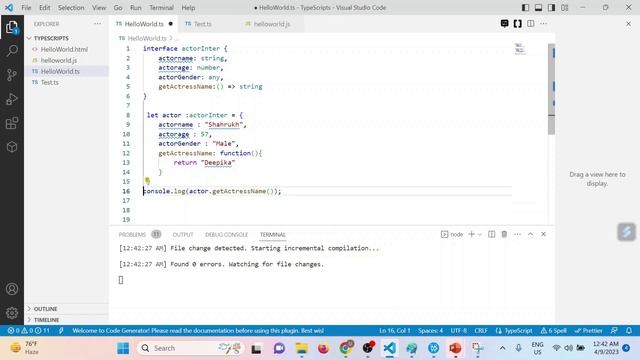
Task: Open the Manage gear icon
Action: click(12, 313)
